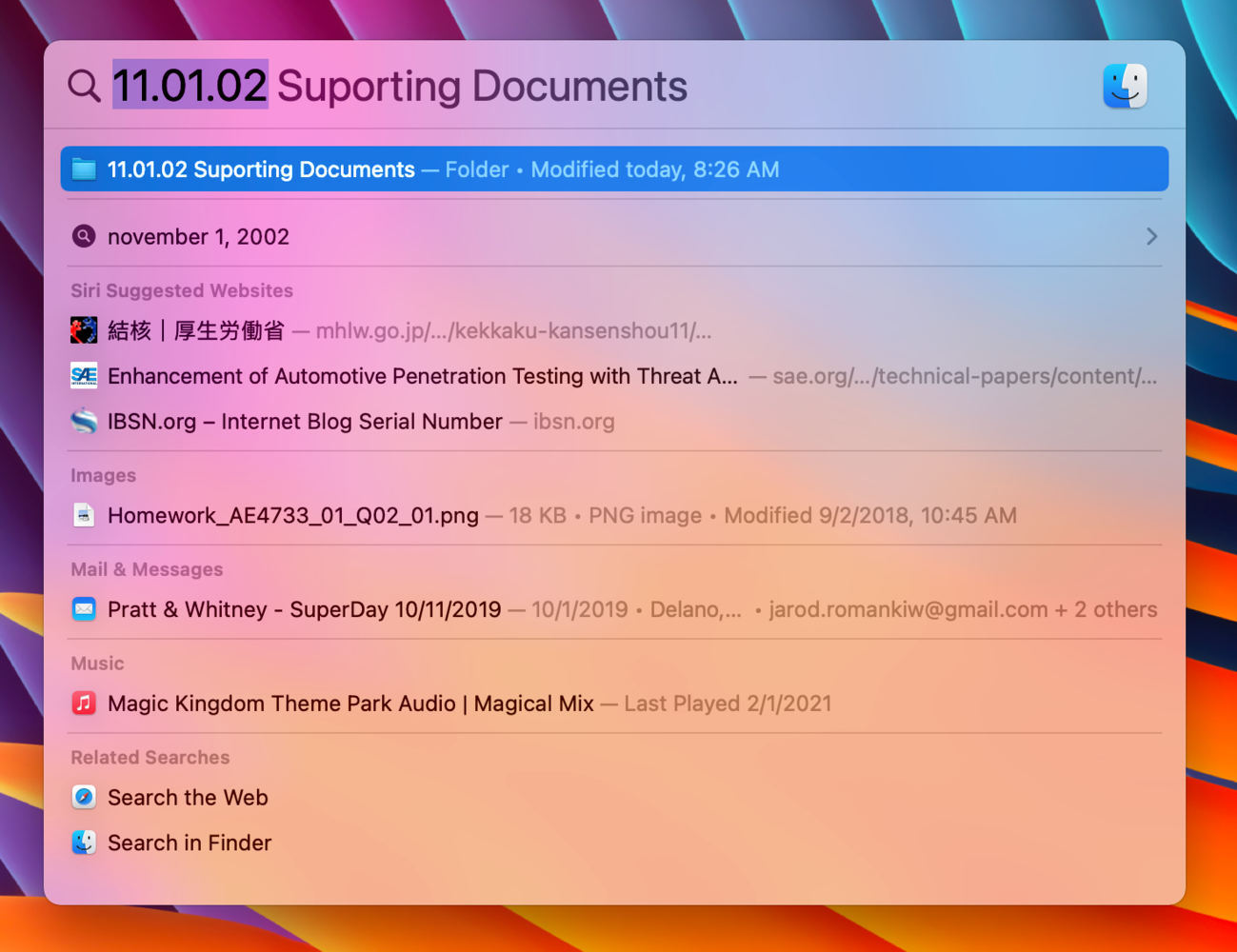The width and height of the screenshot is (1237, 952).
Task: Click the Music app icon for Magic Kingdom
Action: point(84,704)
